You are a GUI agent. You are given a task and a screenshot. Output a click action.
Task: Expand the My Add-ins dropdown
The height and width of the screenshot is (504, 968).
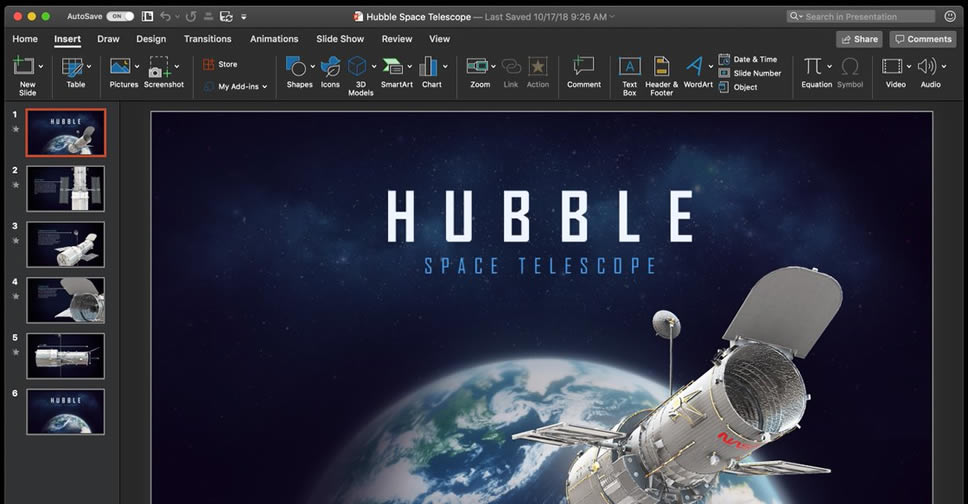click(x=264, y=87)
